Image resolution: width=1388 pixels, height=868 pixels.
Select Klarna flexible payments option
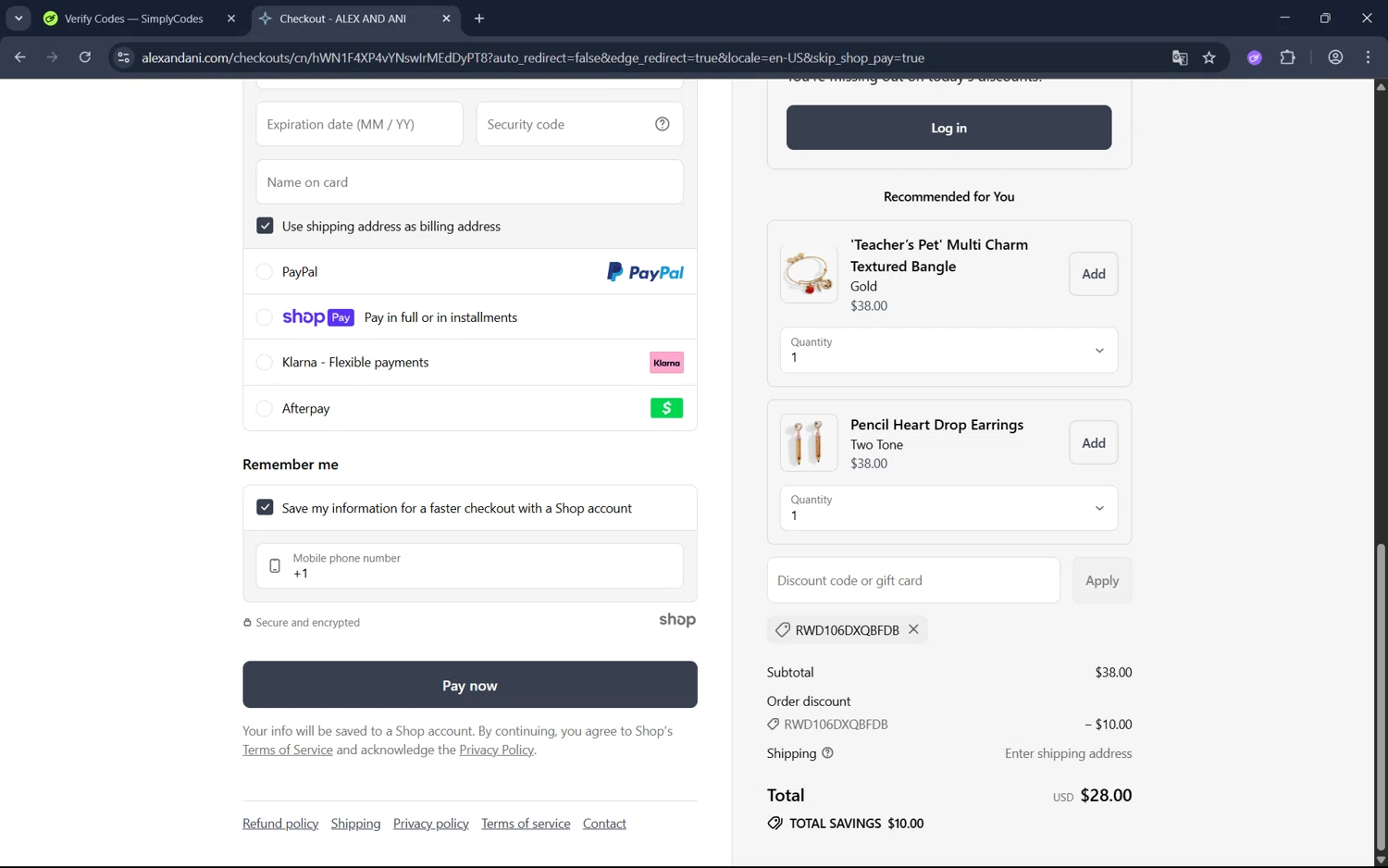click(264, 363)
